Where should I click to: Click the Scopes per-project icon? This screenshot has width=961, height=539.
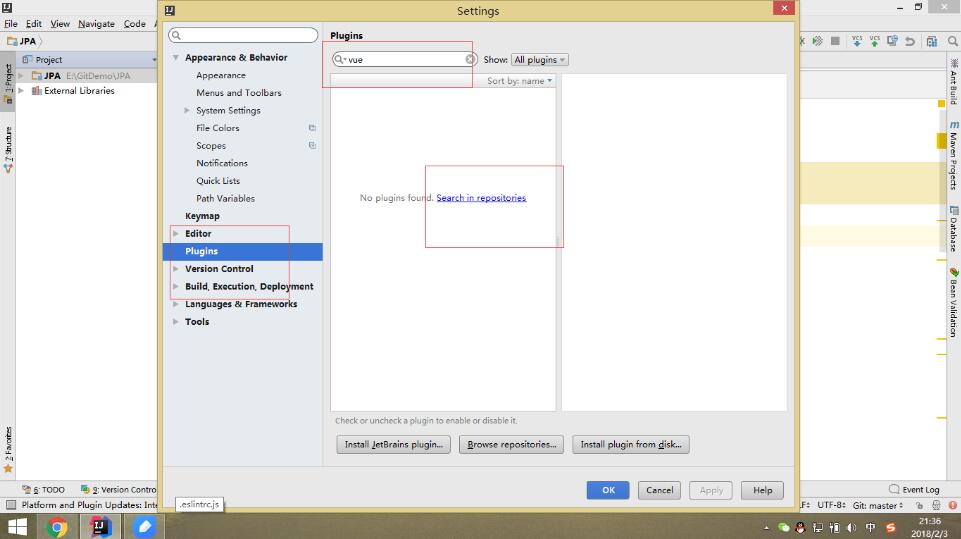pos(312,145)
